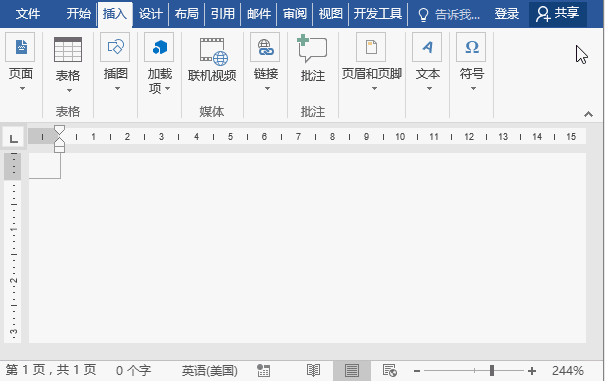Switch to the 视图 View tab
The width and height of the screenshot is (605, 381).
[x=331, y=14]
